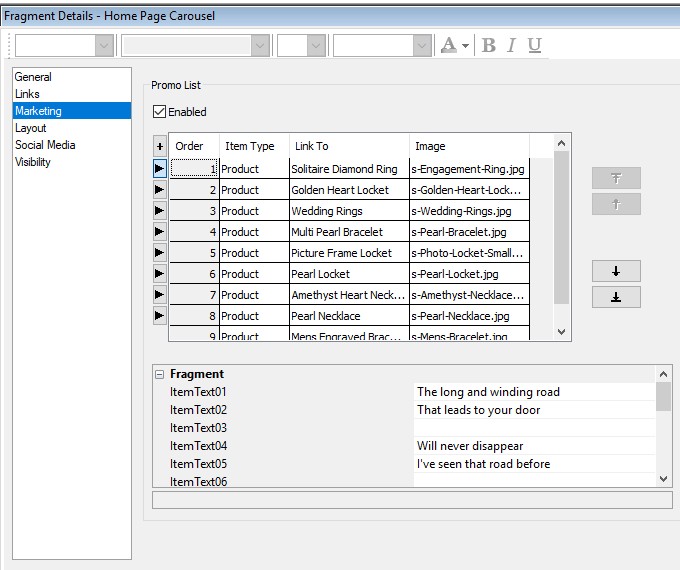
Task: Click the font color icon
Action: pyautogui.click(x=449, y=45)
